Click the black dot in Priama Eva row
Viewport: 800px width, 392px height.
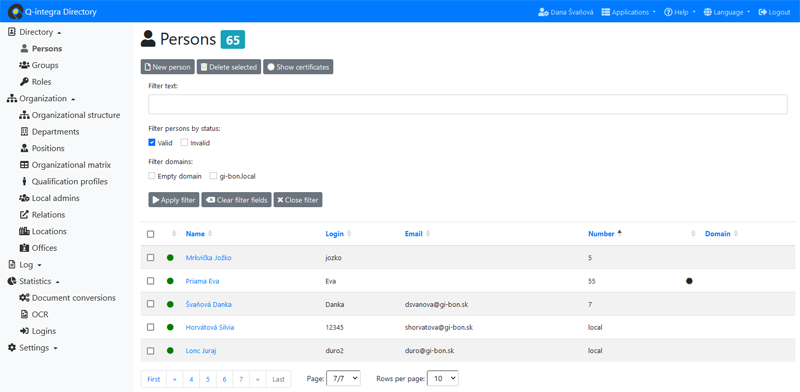tap(689, 281)
